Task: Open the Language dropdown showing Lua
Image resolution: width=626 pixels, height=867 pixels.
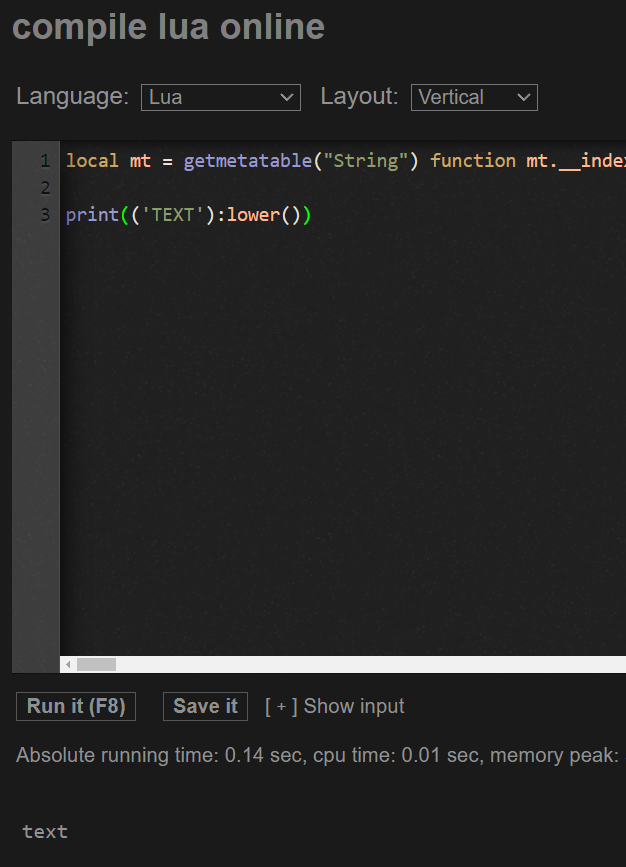Action: [221, 97]
